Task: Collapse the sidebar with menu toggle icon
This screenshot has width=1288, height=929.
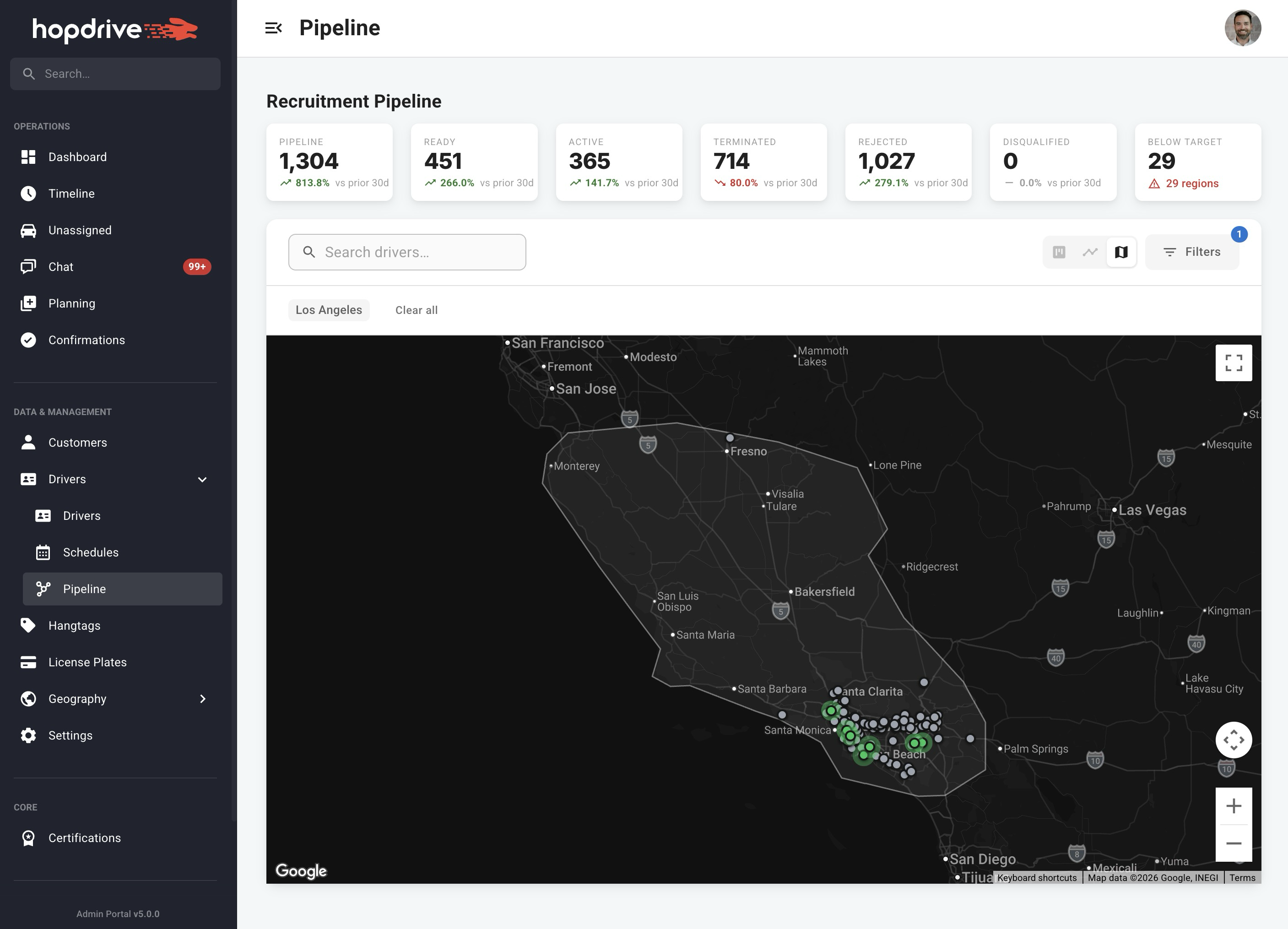Action: tap(273, 28)
